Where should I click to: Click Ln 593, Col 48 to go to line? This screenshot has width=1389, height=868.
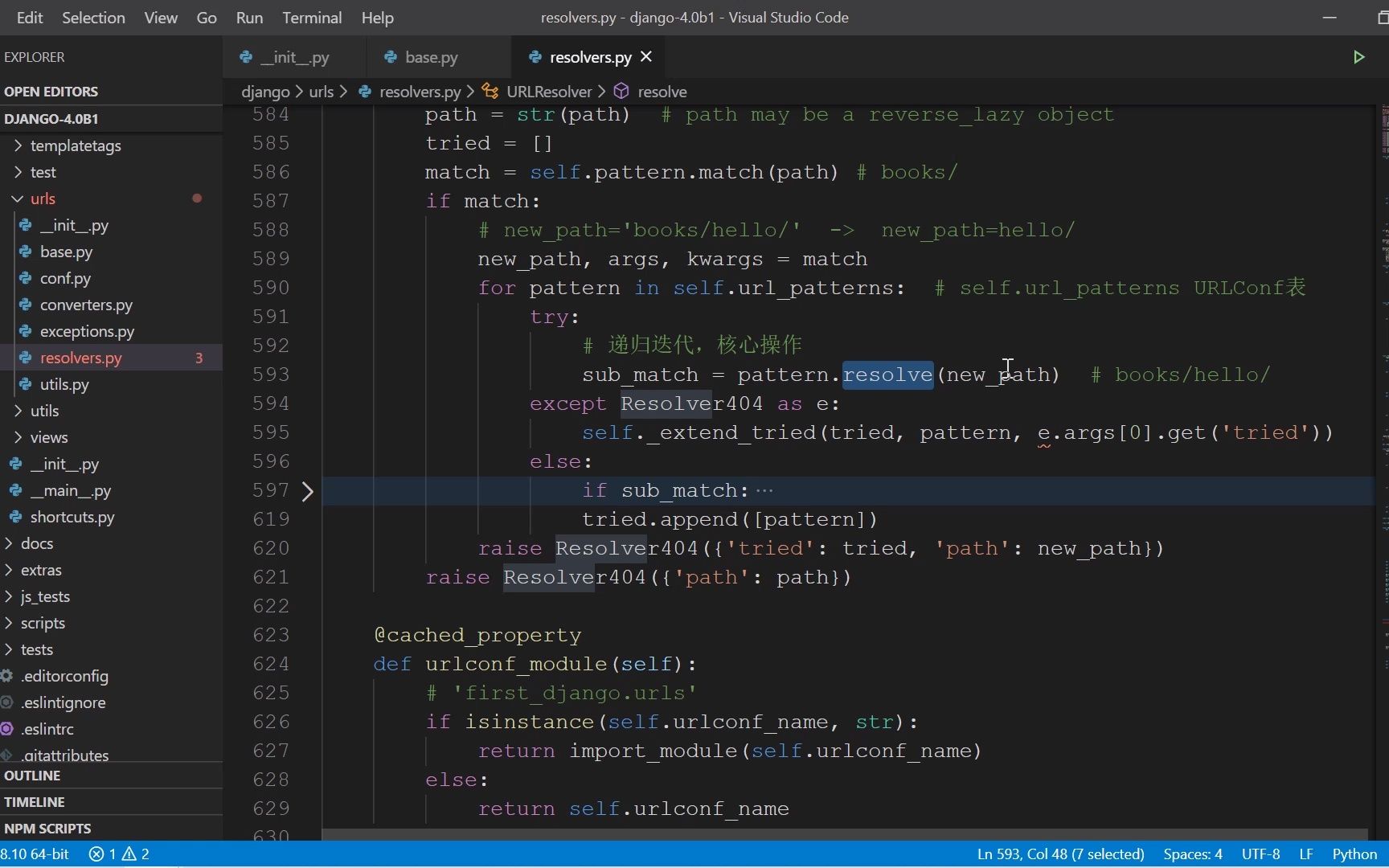[x=1060, y=854]
